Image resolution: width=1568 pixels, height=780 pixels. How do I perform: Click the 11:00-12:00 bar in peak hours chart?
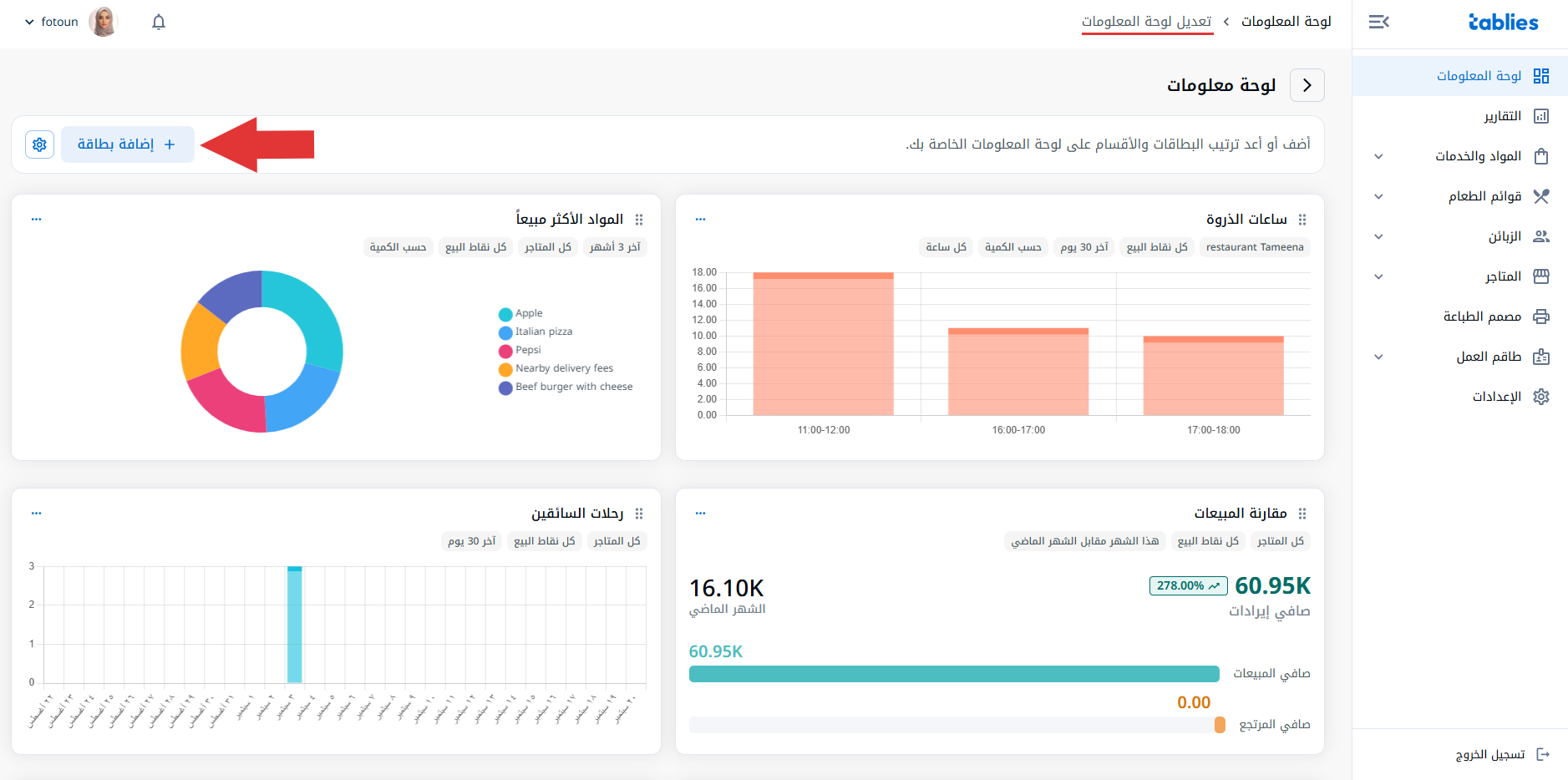(823, 344)
